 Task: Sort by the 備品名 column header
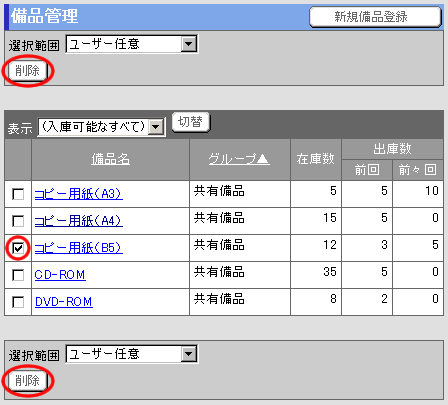click(111, 159)
